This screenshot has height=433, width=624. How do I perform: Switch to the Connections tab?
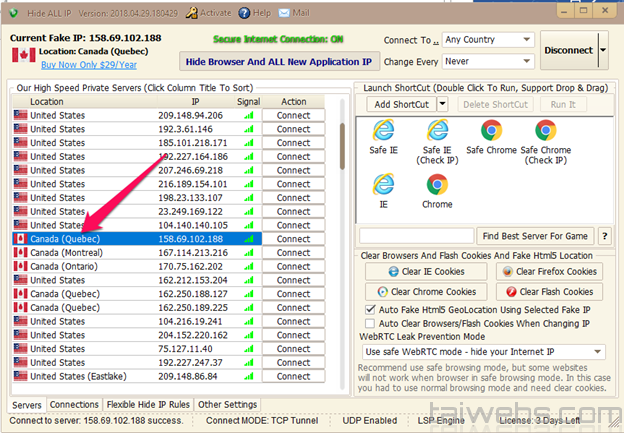[74, 405]
